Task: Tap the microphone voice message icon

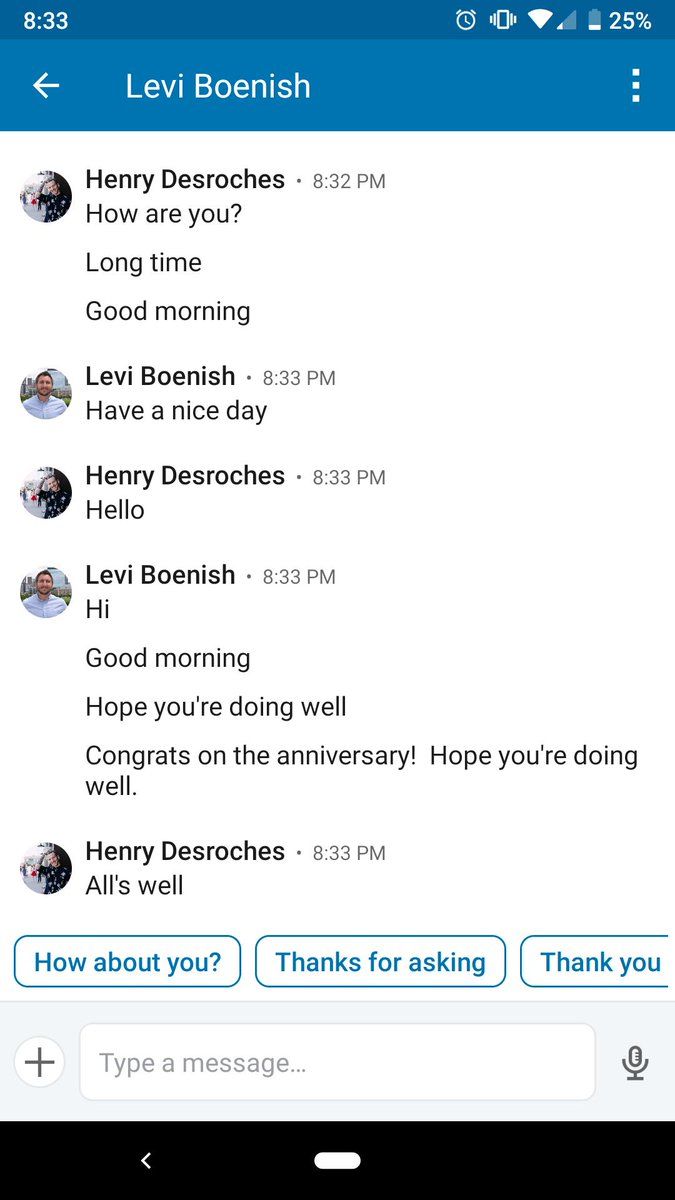Action: (635, 1062)
